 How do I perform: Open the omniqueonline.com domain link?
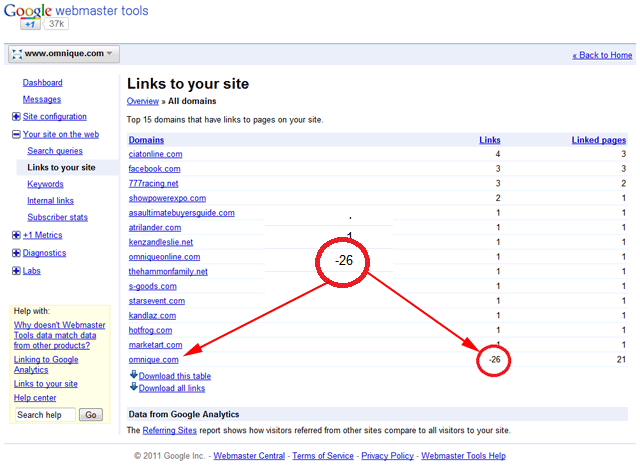tap(164, 257)
